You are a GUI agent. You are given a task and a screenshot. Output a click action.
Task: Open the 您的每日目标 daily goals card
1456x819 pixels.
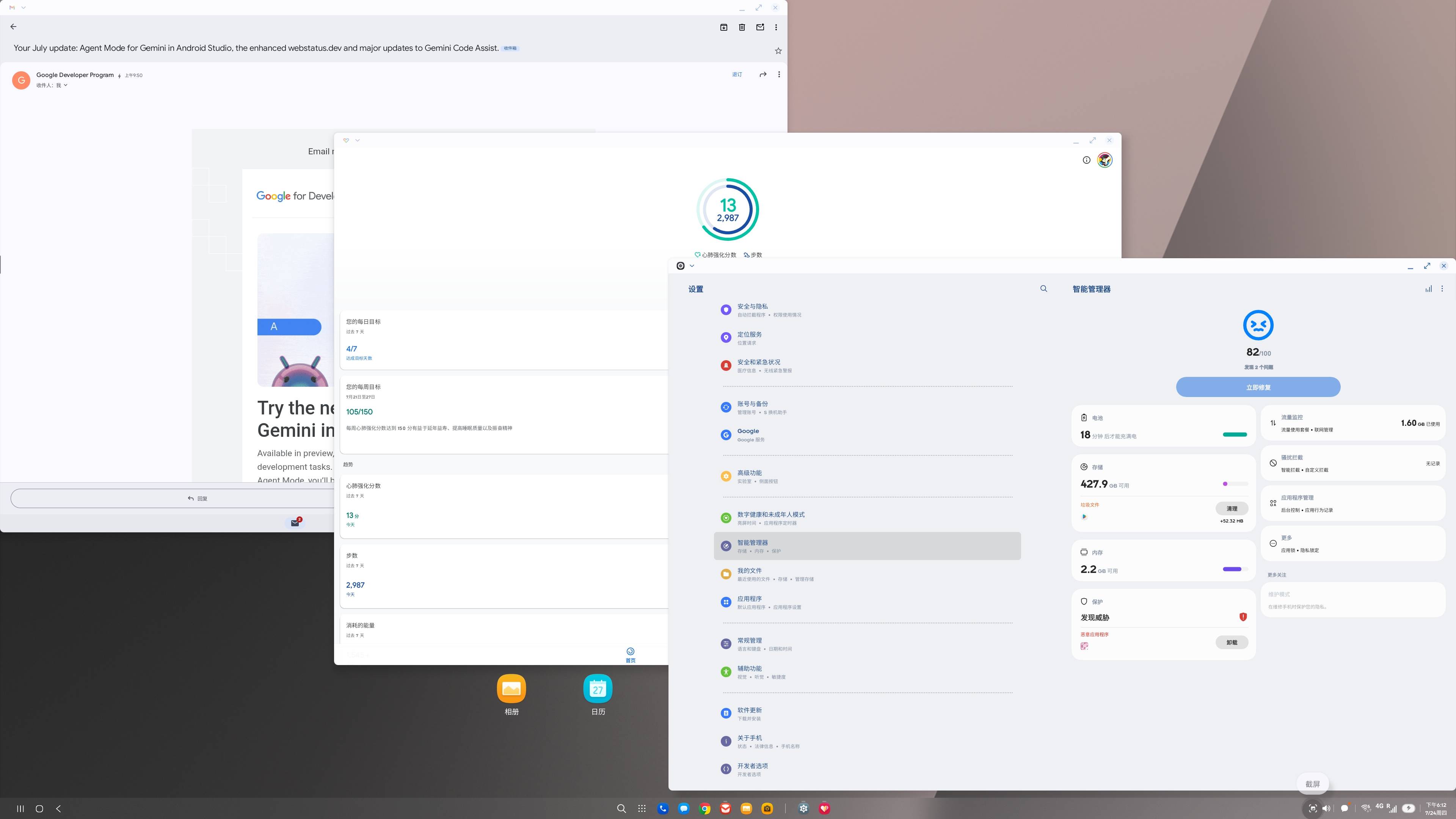[x=504, y=340]
